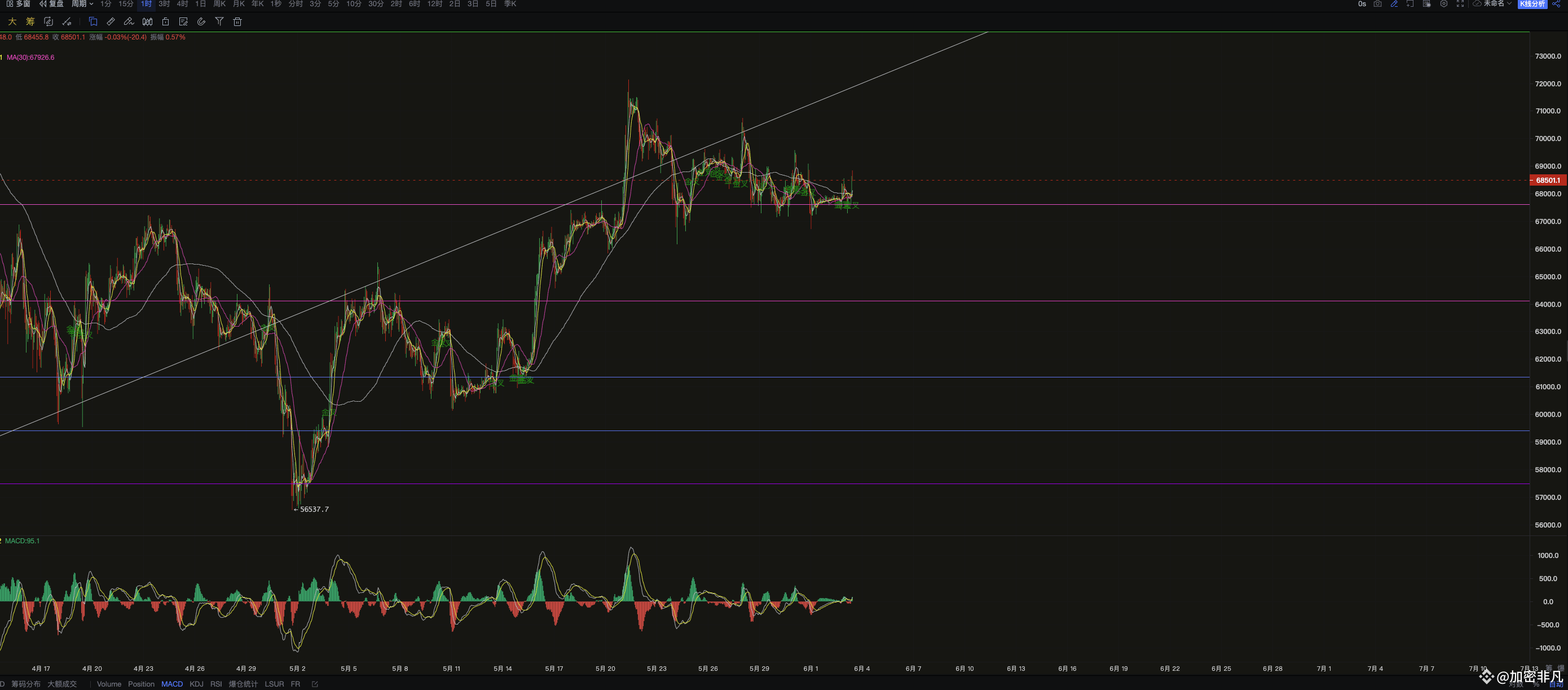This screenshot has width=1568, height=690.
Task: Toggle the yellow 筹 chip distribution overlay
Action: click(x=30, y=22)
